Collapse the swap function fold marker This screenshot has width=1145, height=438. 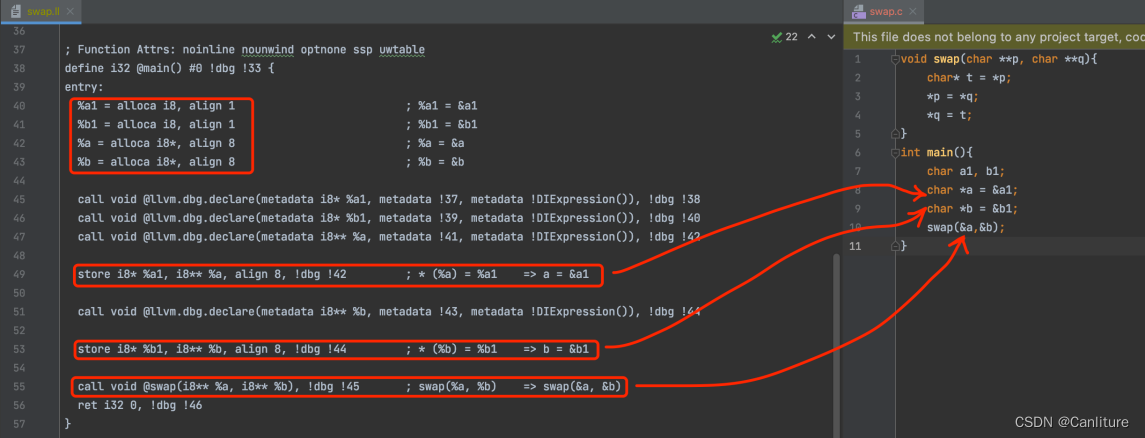click(895, 59)
